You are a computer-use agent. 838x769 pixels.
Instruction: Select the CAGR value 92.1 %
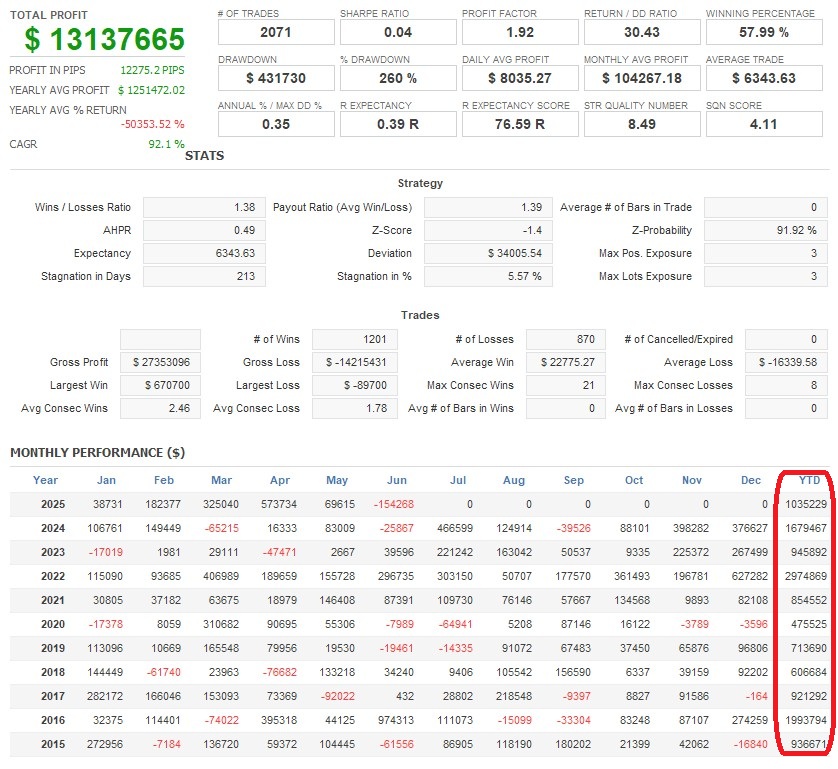point(166,144)
